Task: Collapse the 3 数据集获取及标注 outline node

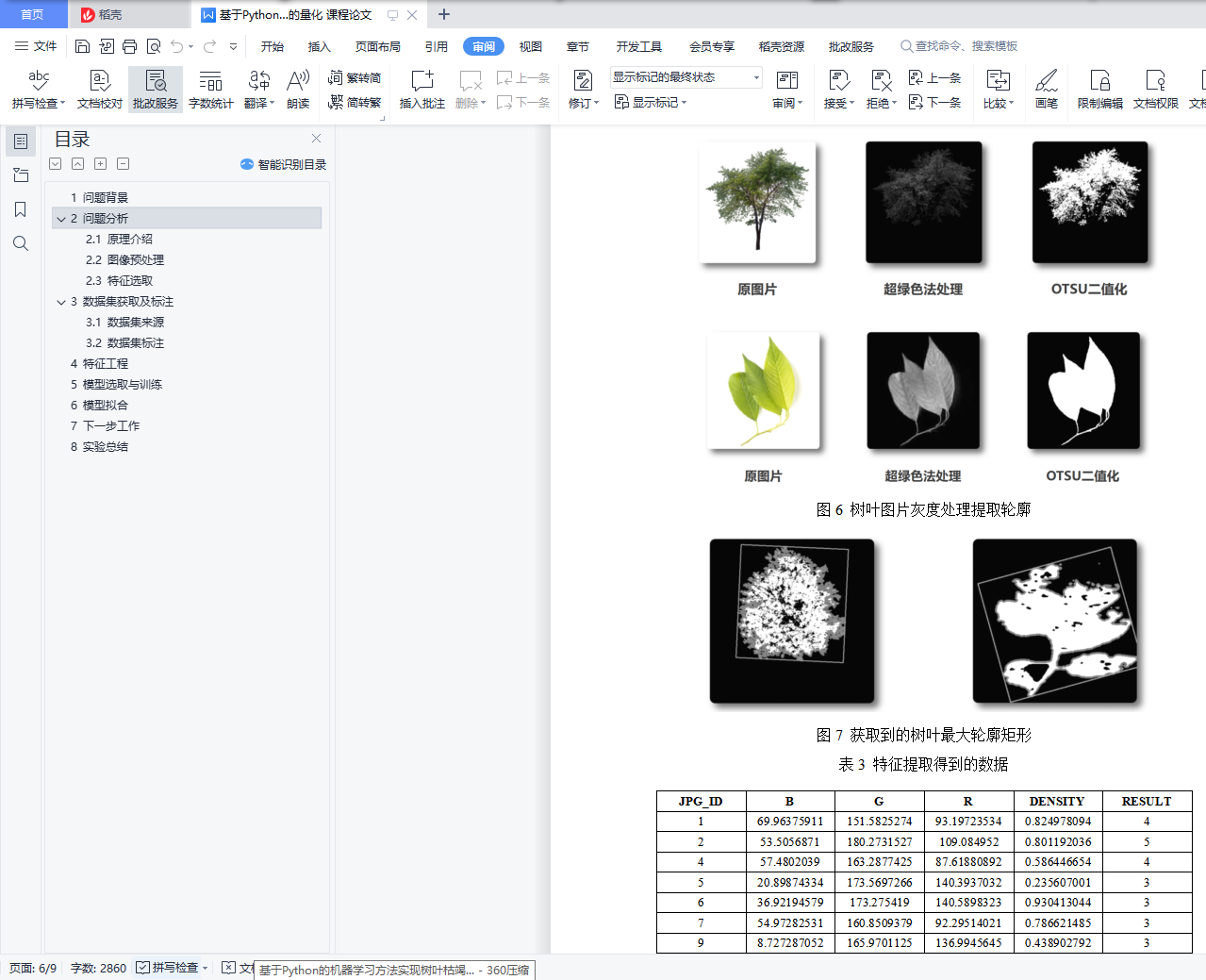Action: pos(61,302)
